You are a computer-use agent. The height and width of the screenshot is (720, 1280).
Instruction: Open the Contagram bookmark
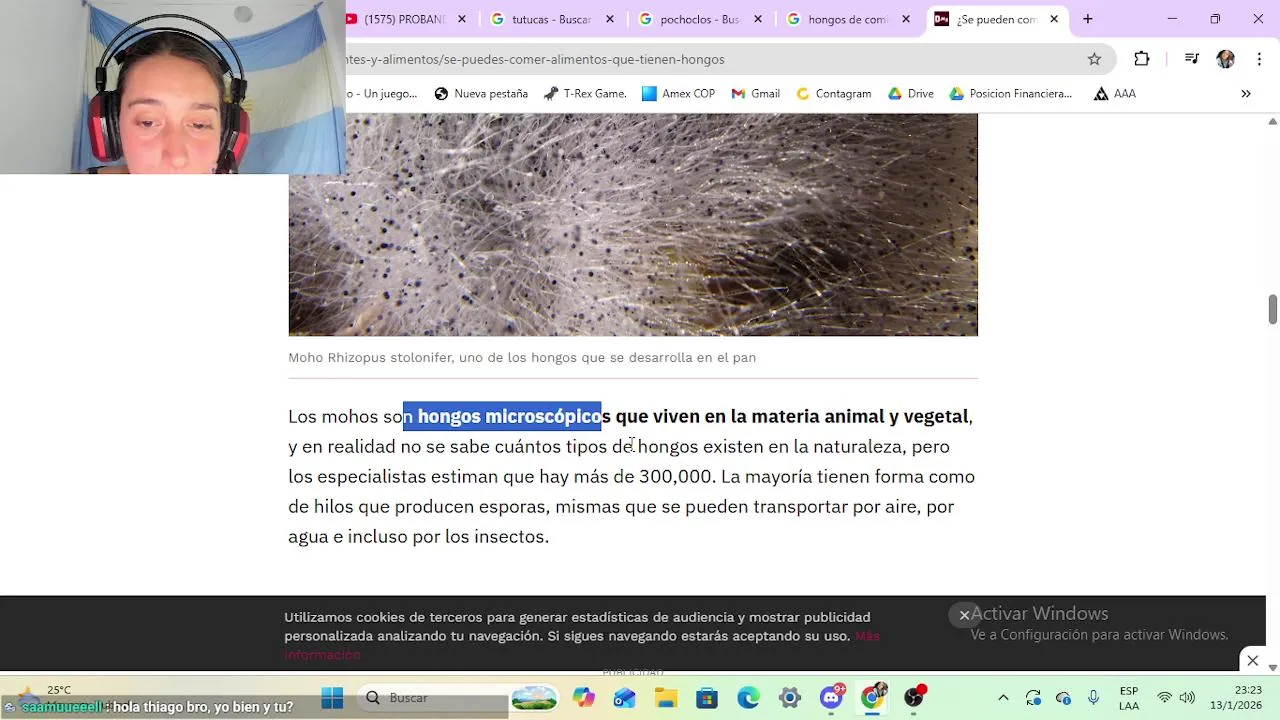pyautogui.click(x=833, y=93)
